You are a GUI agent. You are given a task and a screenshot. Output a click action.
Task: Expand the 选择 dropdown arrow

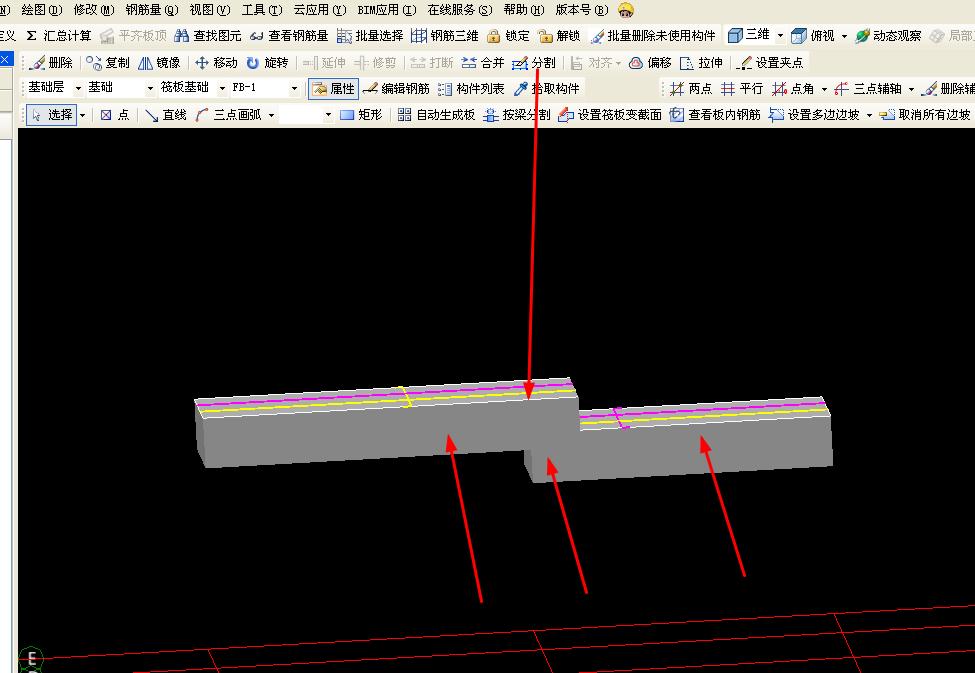point(82,115)
